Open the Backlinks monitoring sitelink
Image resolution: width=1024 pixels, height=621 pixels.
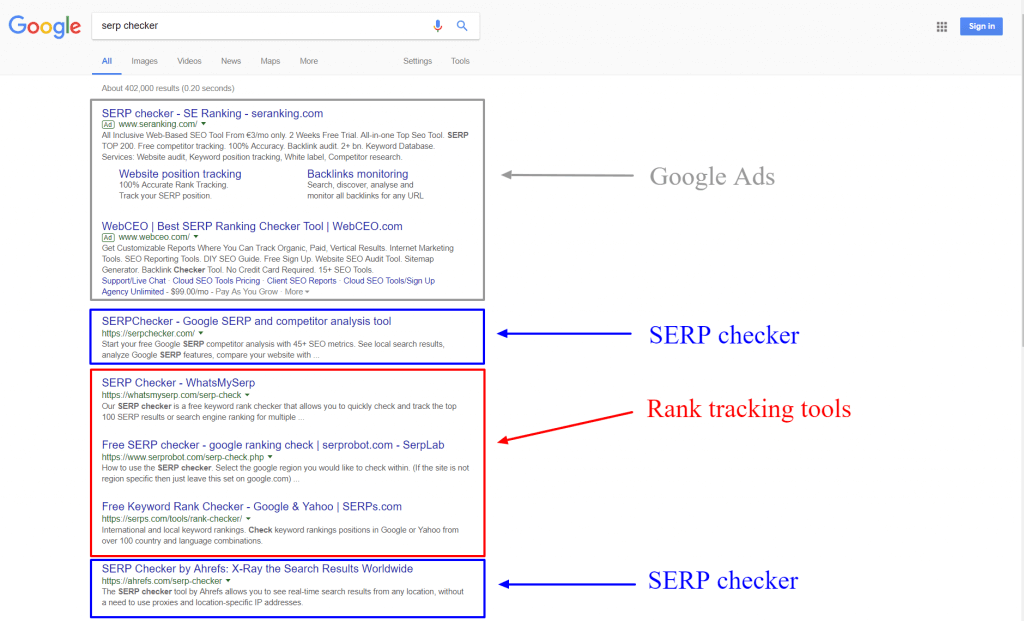click(x=357, y=174)
